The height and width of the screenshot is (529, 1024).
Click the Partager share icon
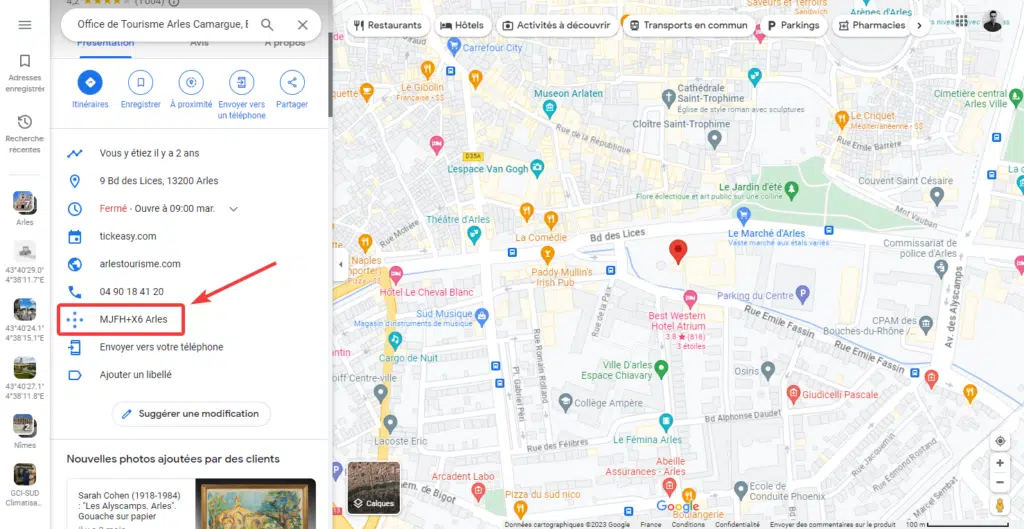292,82
